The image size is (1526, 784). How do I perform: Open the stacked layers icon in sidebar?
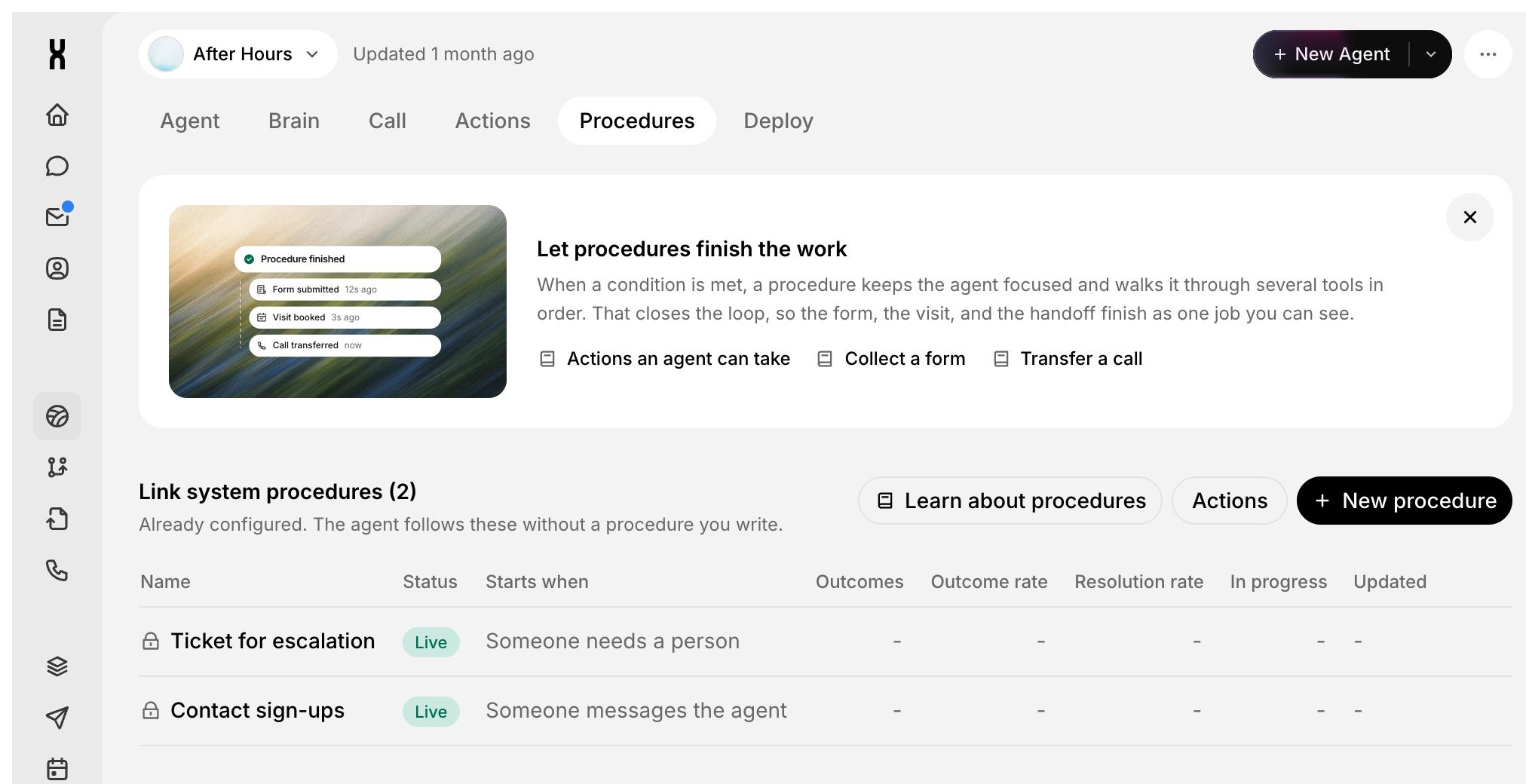57,666
